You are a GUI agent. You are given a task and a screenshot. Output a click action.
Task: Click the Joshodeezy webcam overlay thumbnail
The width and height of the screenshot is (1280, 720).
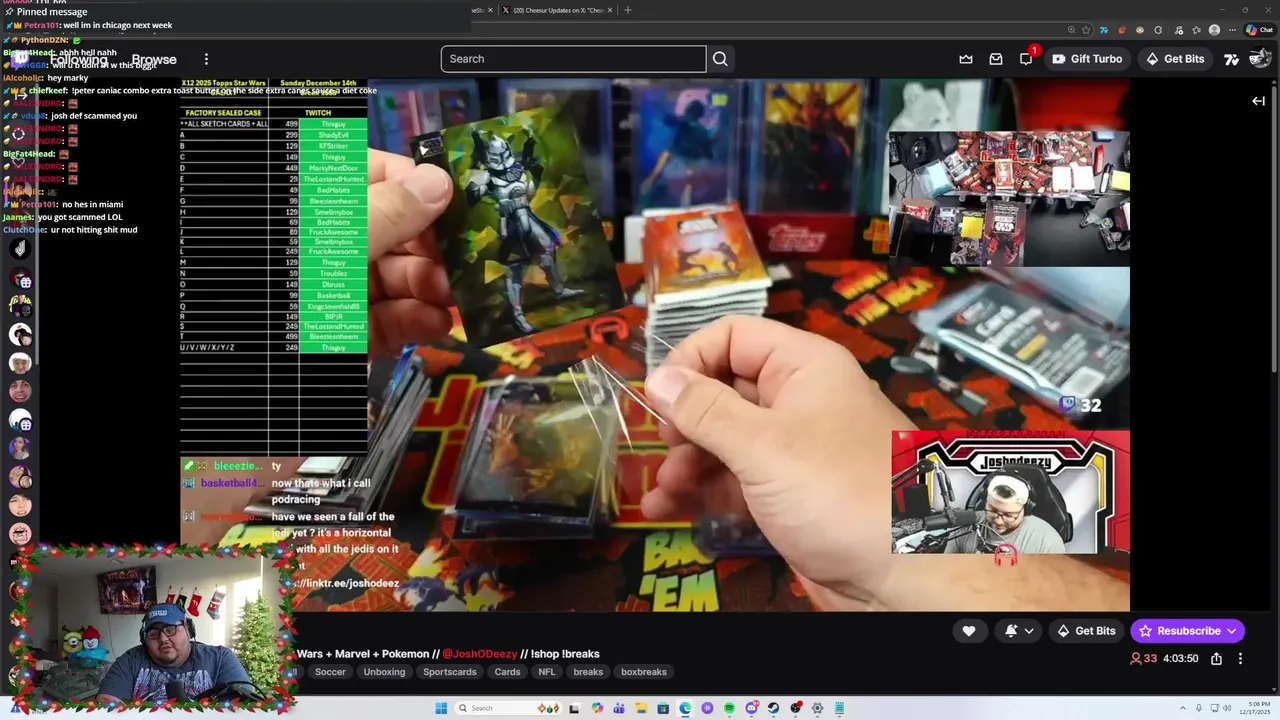[1010, 492]
